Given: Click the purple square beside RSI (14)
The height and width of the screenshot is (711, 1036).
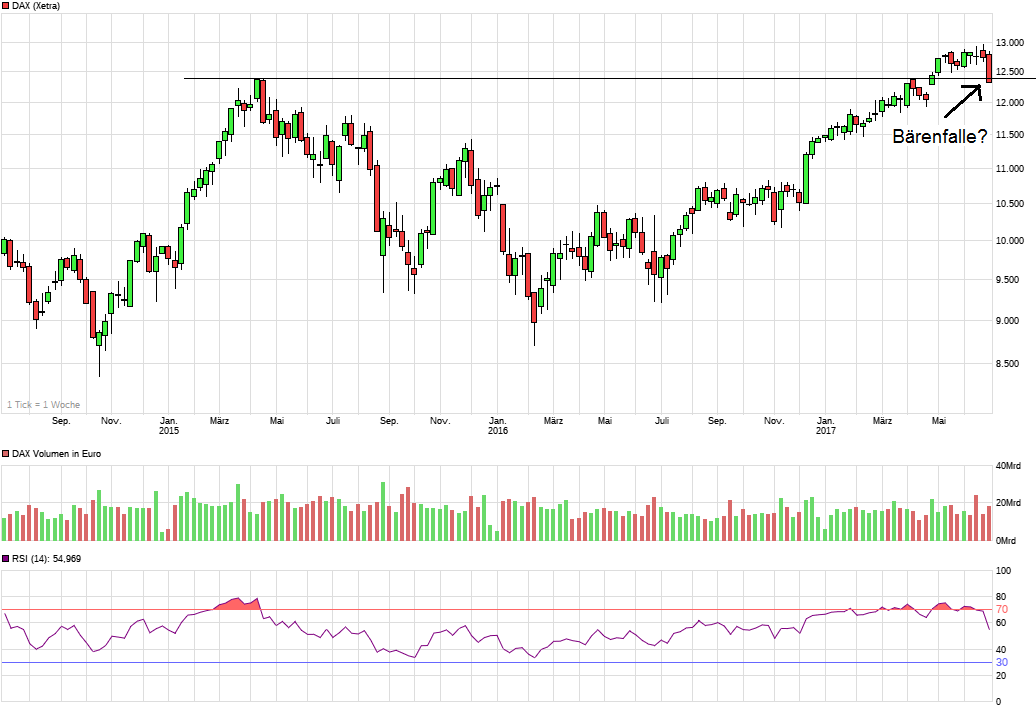Looking at the screenshot, I should click(6, 559).
